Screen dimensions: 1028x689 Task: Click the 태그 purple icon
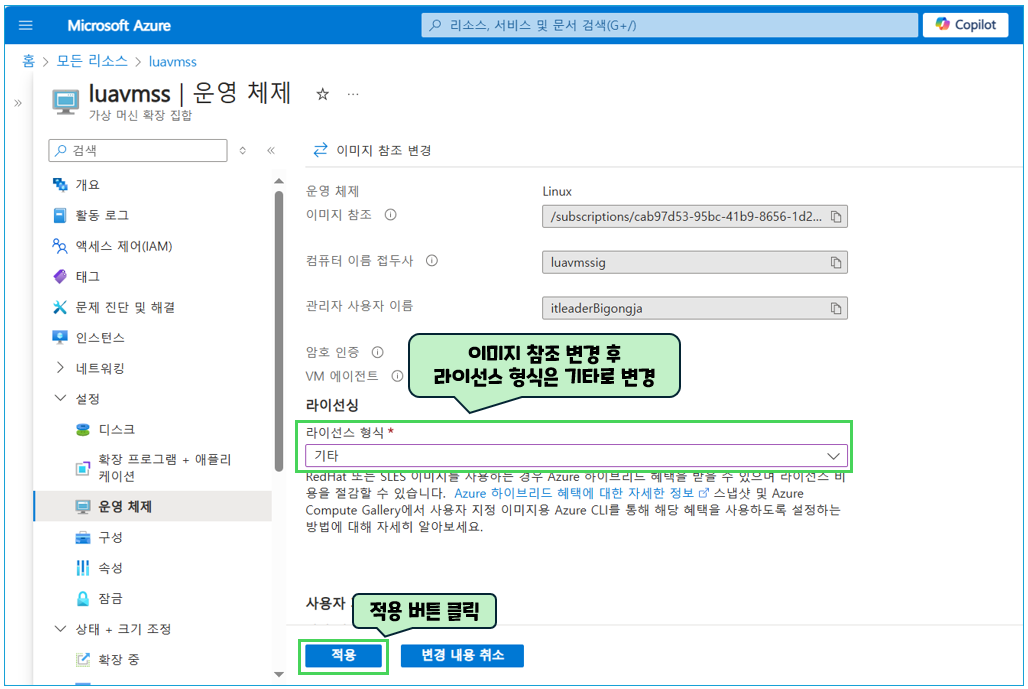60,277
